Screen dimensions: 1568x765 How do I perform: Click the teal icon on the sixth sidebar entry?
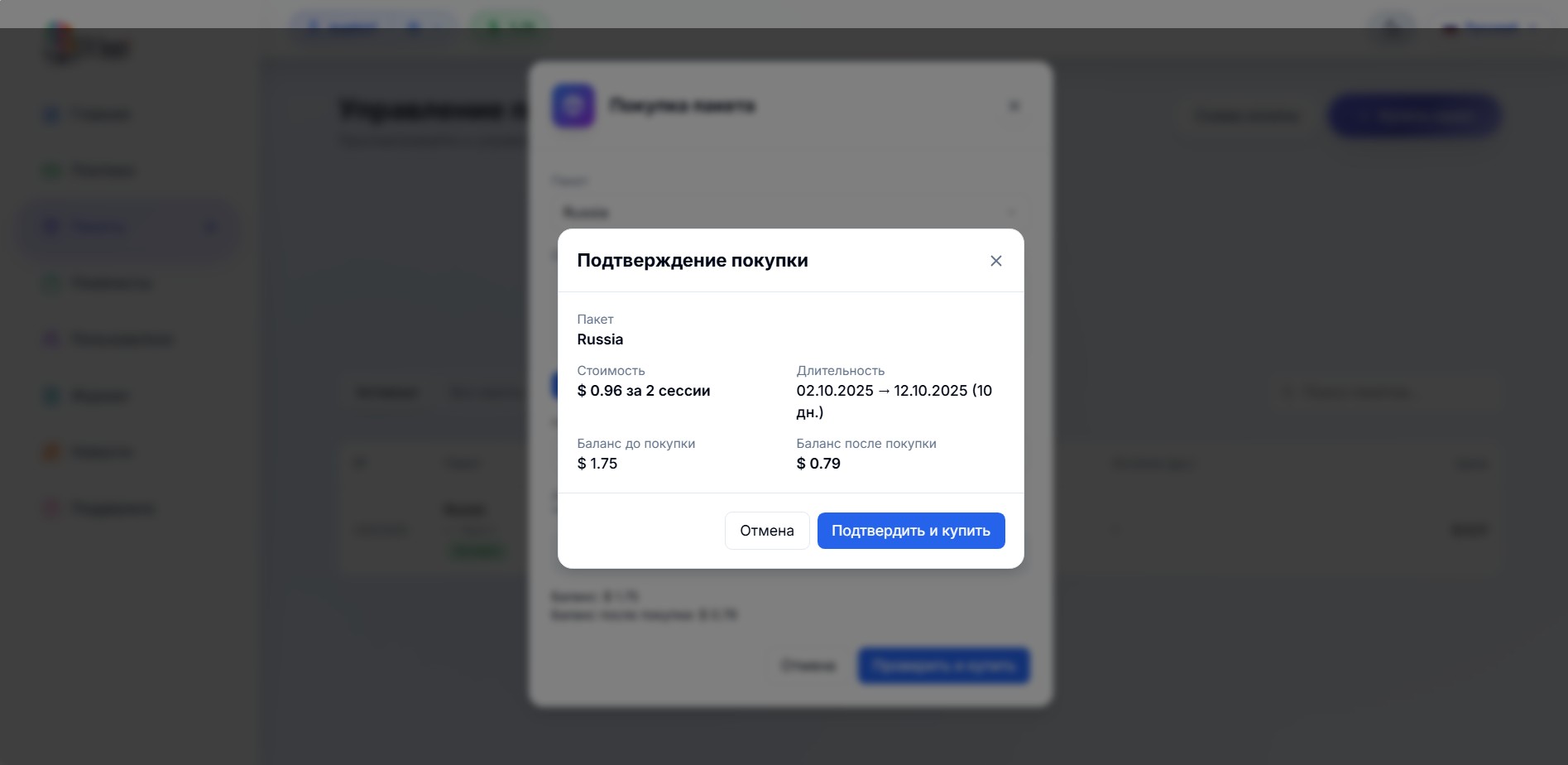tap(50, 396)
